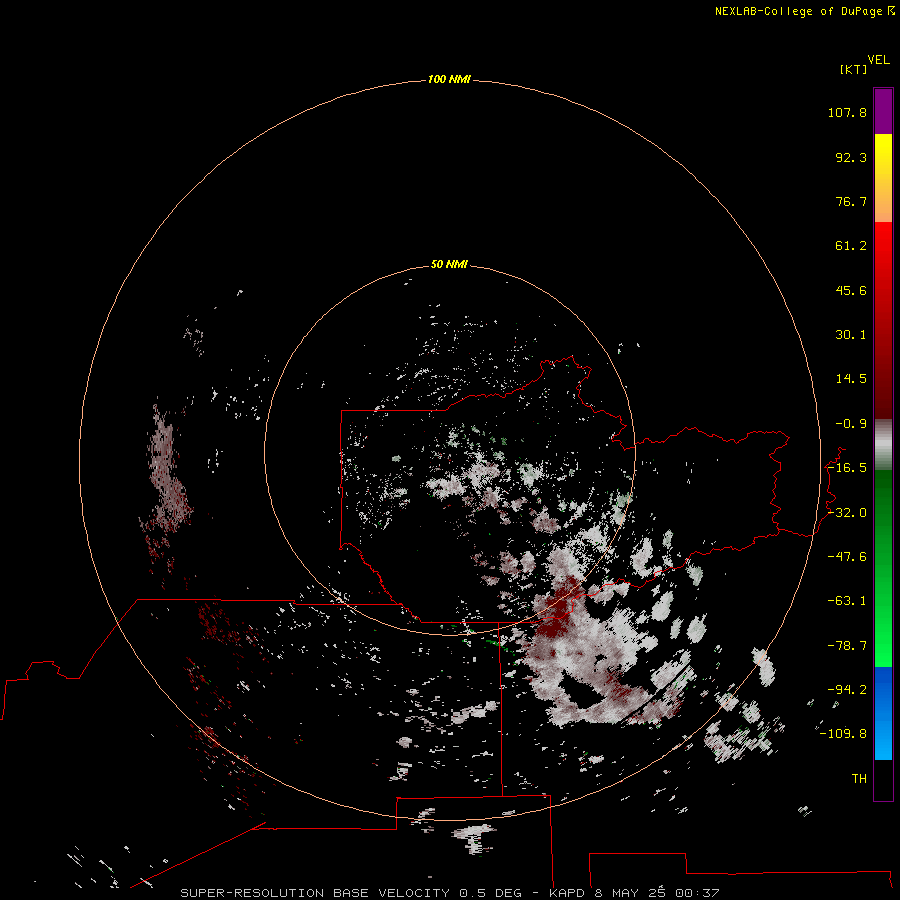Click the -0.9 legend value

pyautogui.click(x=851, y=424)
